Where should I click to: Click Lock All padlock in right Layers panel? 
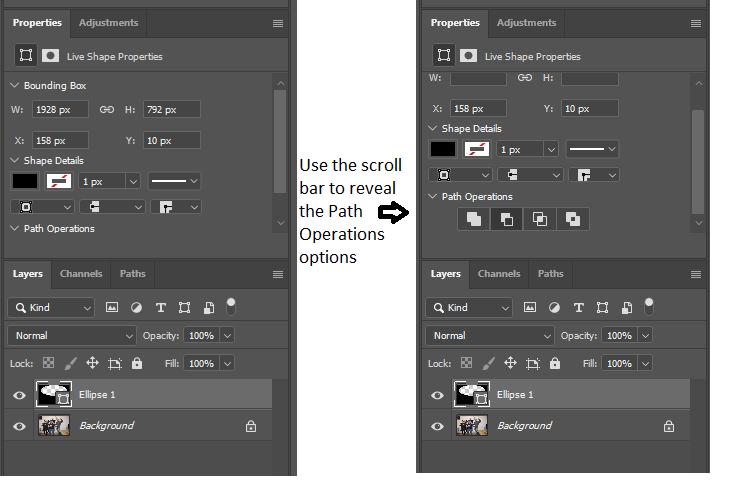555,363
